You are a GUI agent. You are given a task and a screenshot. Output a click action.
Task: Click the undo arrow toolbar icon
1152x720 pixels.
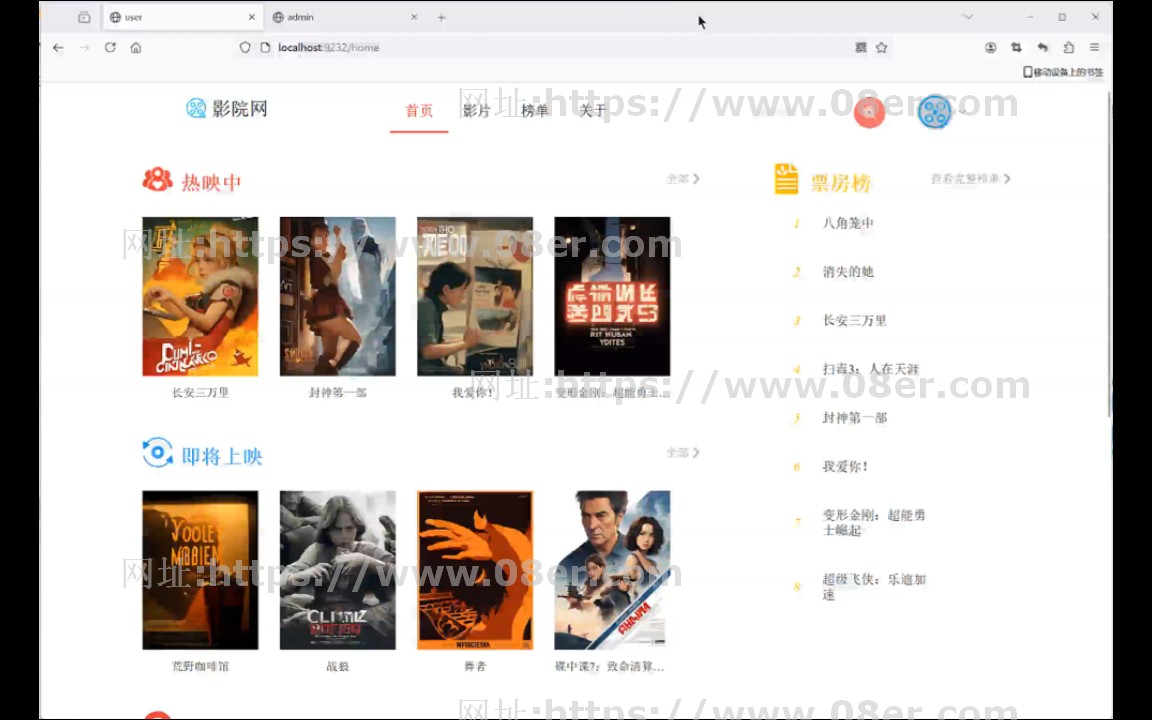coord(1043,48)
